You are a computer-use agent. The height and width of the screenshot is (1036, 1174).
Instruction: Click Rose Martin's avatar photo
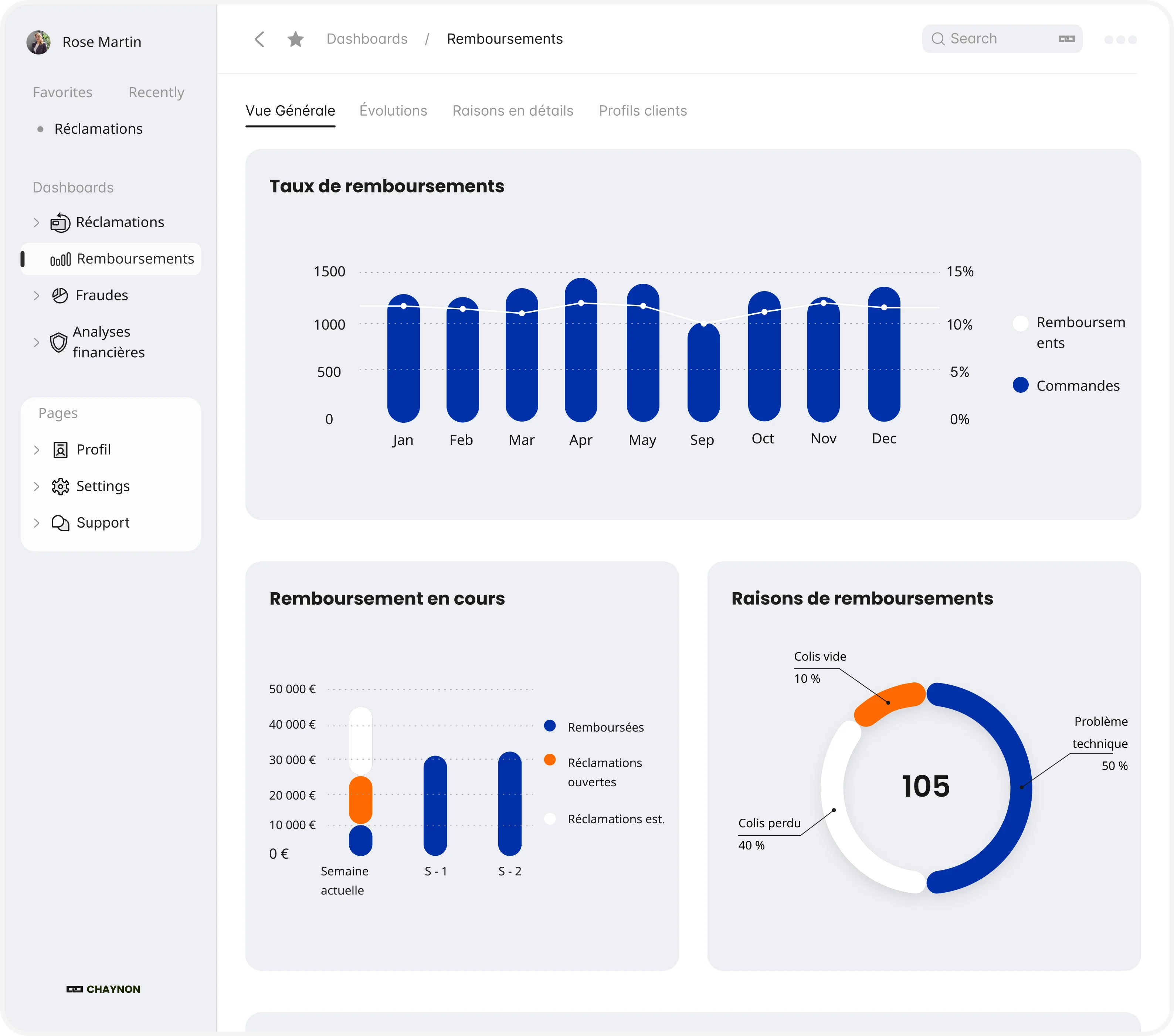[x=38, y=42]
